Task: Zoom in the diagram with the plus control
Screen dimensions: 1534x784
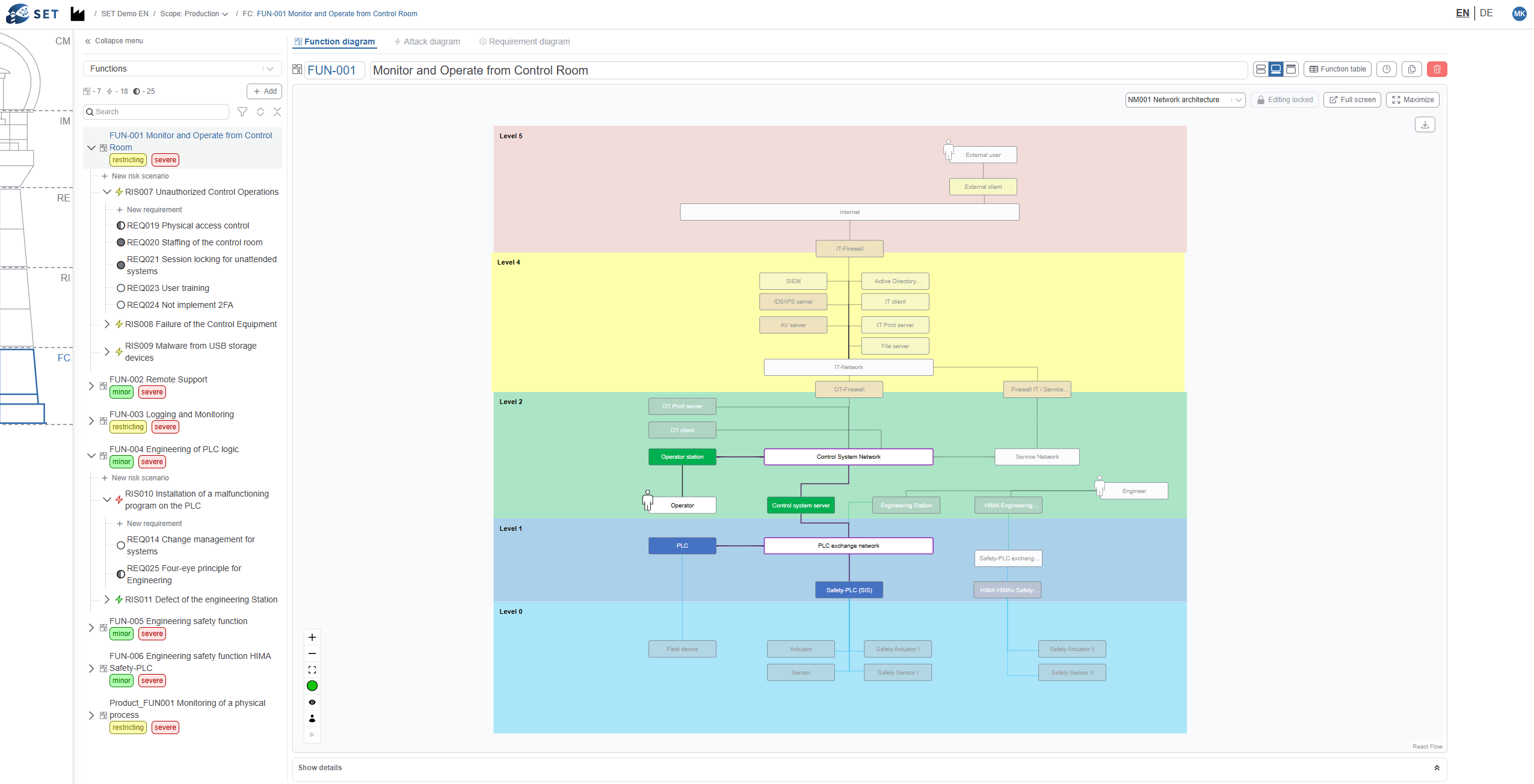Action: (x=312, y=637)
